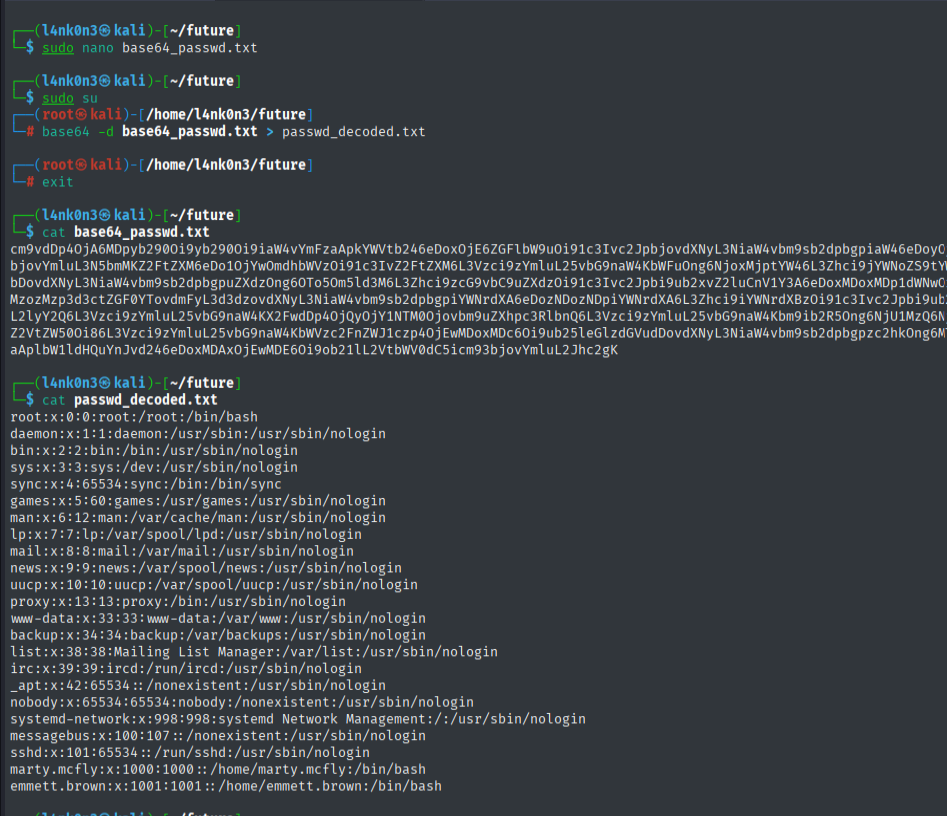Click the base64 -d decode command line
The height and width of the screenshot is (816, 947).
pyautogui.click(x=233, y=131)
